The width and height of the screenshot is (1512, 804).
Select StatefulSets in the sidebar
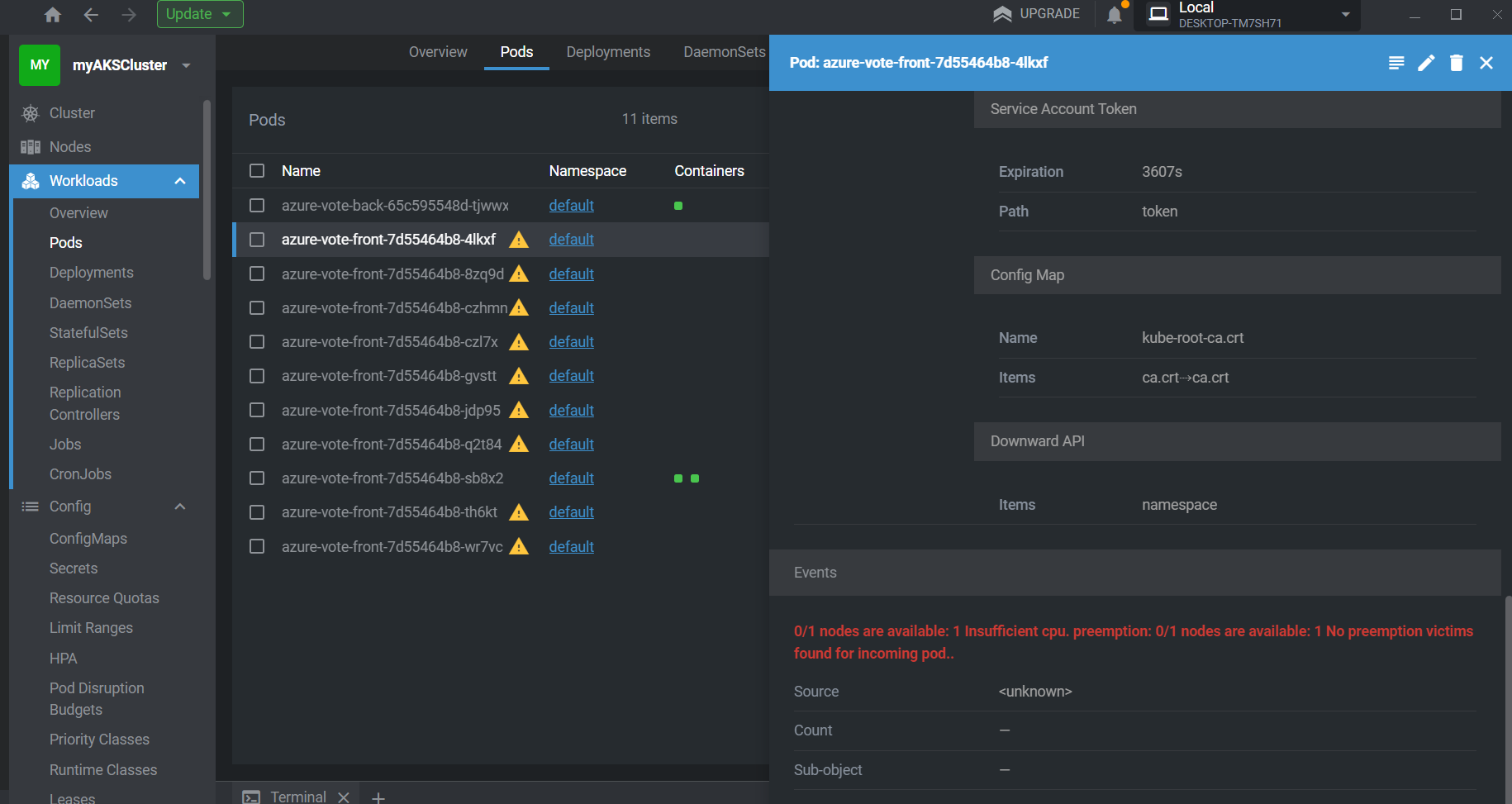coord(88,332)
